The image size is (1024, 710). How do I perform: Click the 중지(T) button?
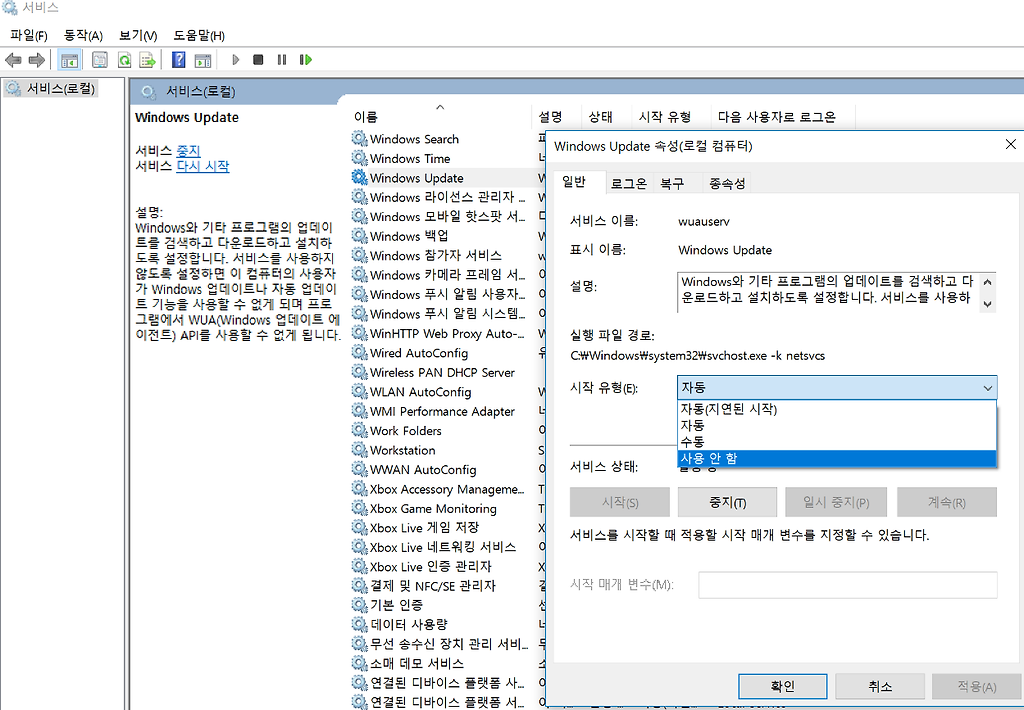727,502
